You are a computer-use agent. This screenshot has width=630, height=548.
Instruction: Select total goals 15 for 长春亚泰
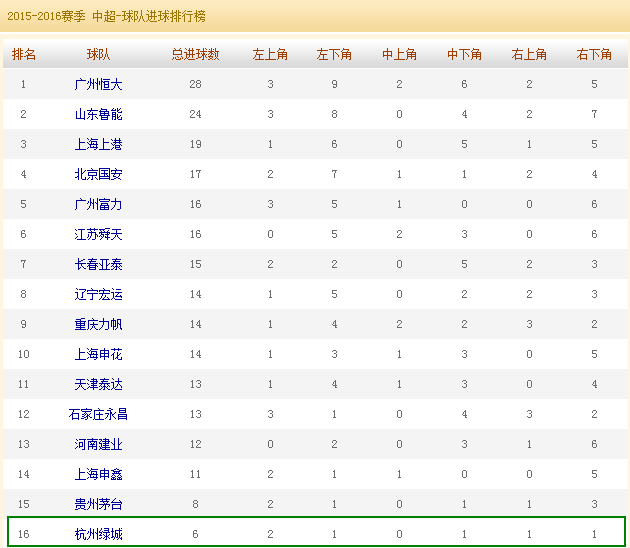click(195, 264)
